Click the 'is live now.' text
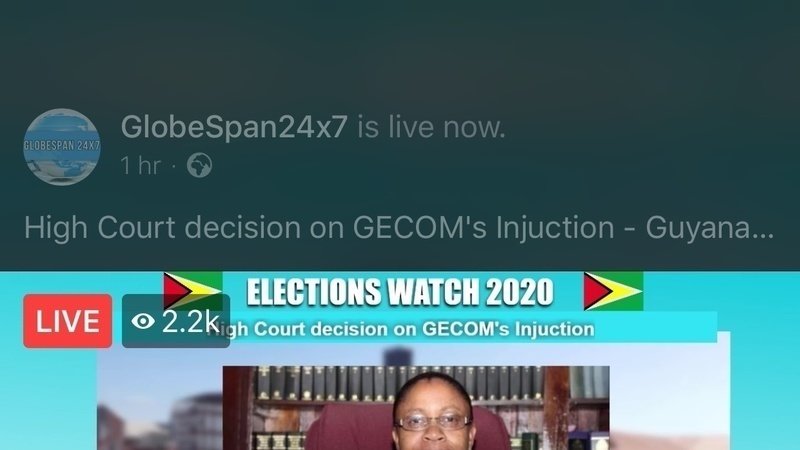Viewport: 800px width, 450px height. 431,127
